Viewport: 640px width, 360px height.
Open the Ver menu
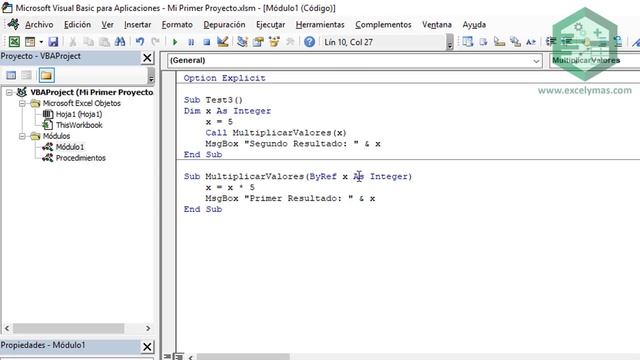pyautogui.click(x=107, y=24)
